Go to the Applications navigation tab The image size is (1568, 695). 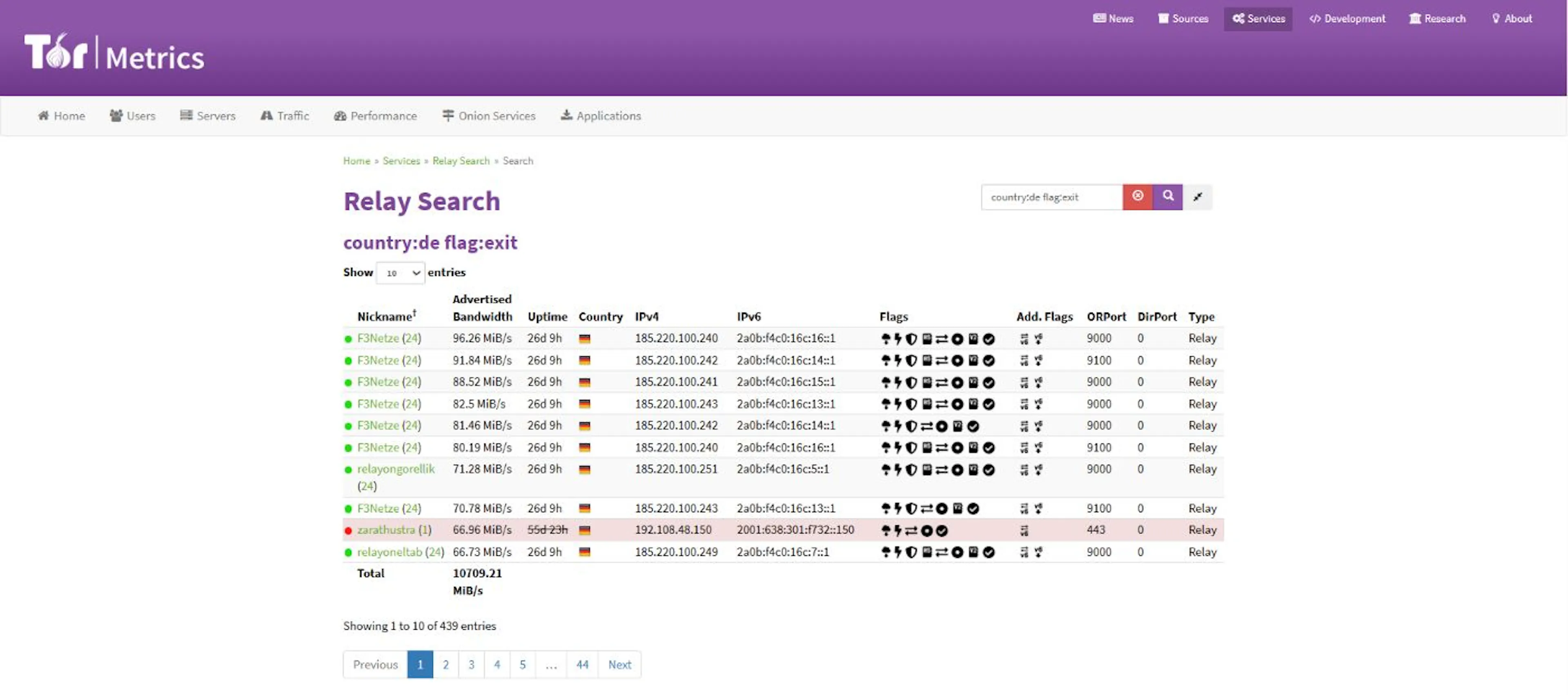click(x=600, y=115)
